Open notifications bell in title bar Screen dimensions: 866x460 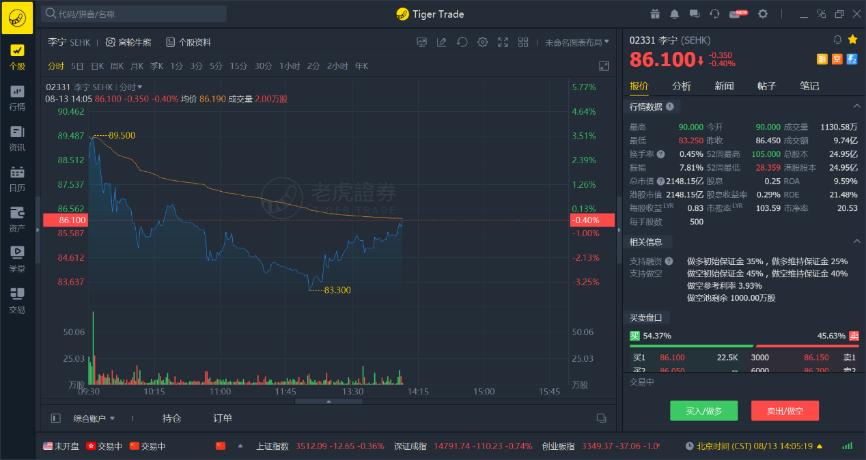674,14
